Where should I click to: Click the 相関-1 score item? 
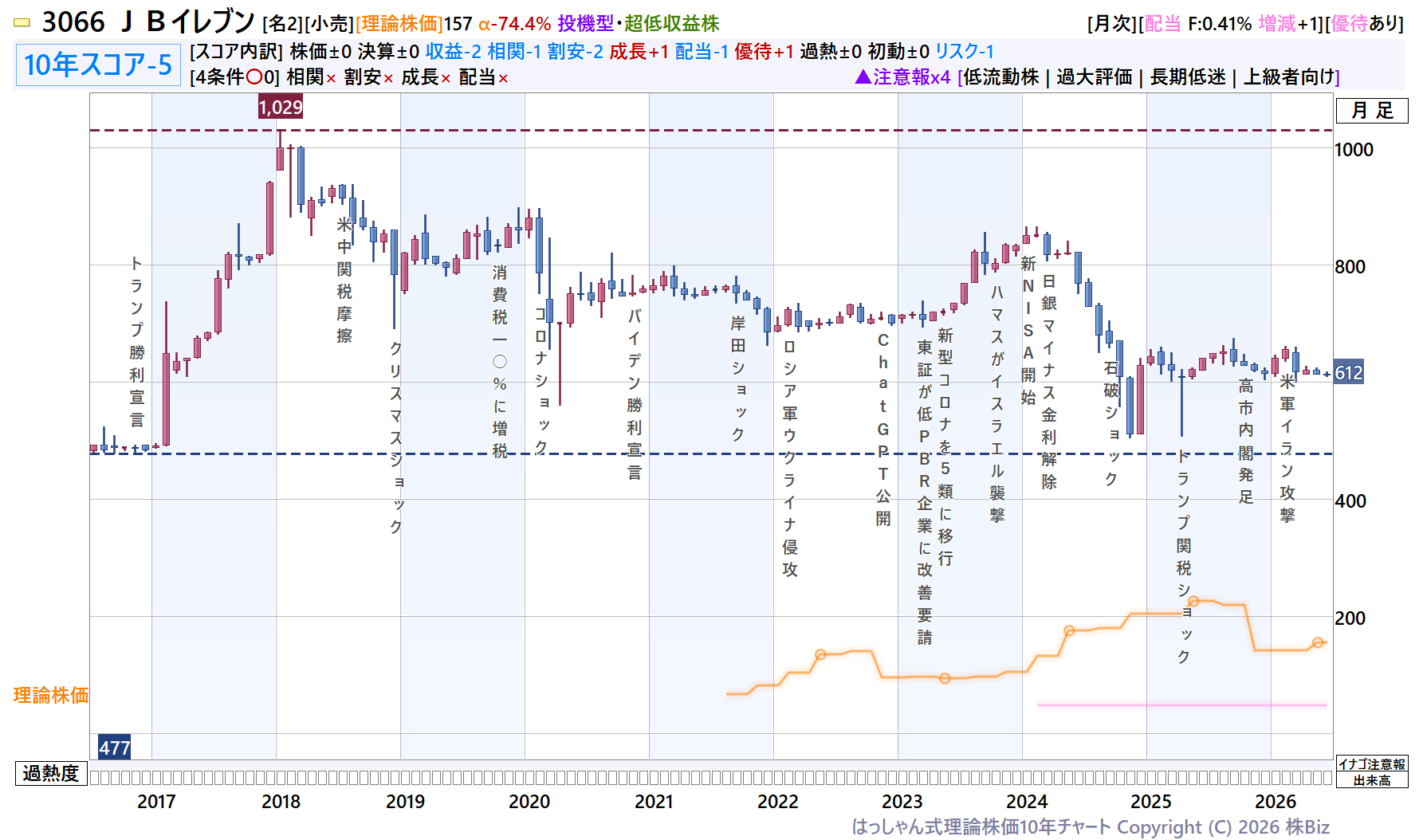point(514,52)
